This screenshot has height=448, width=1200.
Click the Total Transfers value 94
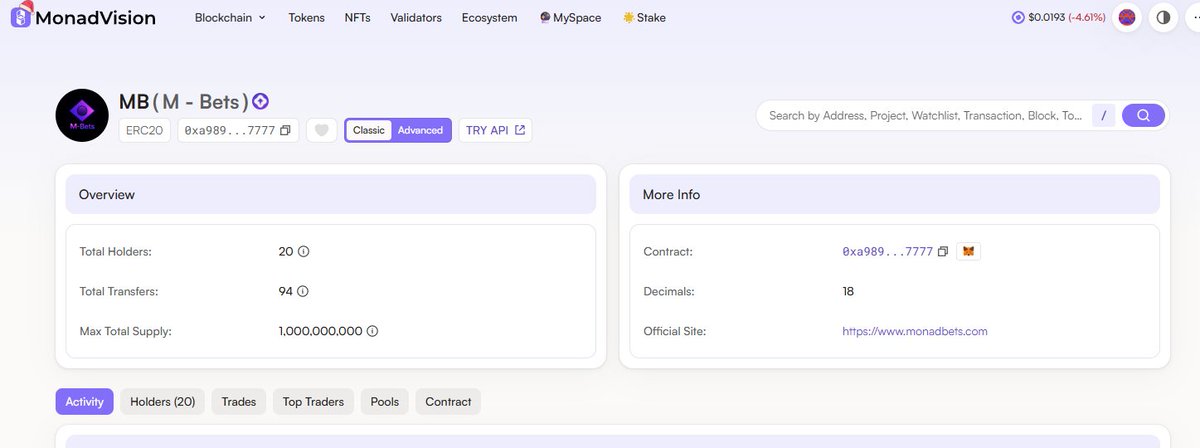point(285,291)
